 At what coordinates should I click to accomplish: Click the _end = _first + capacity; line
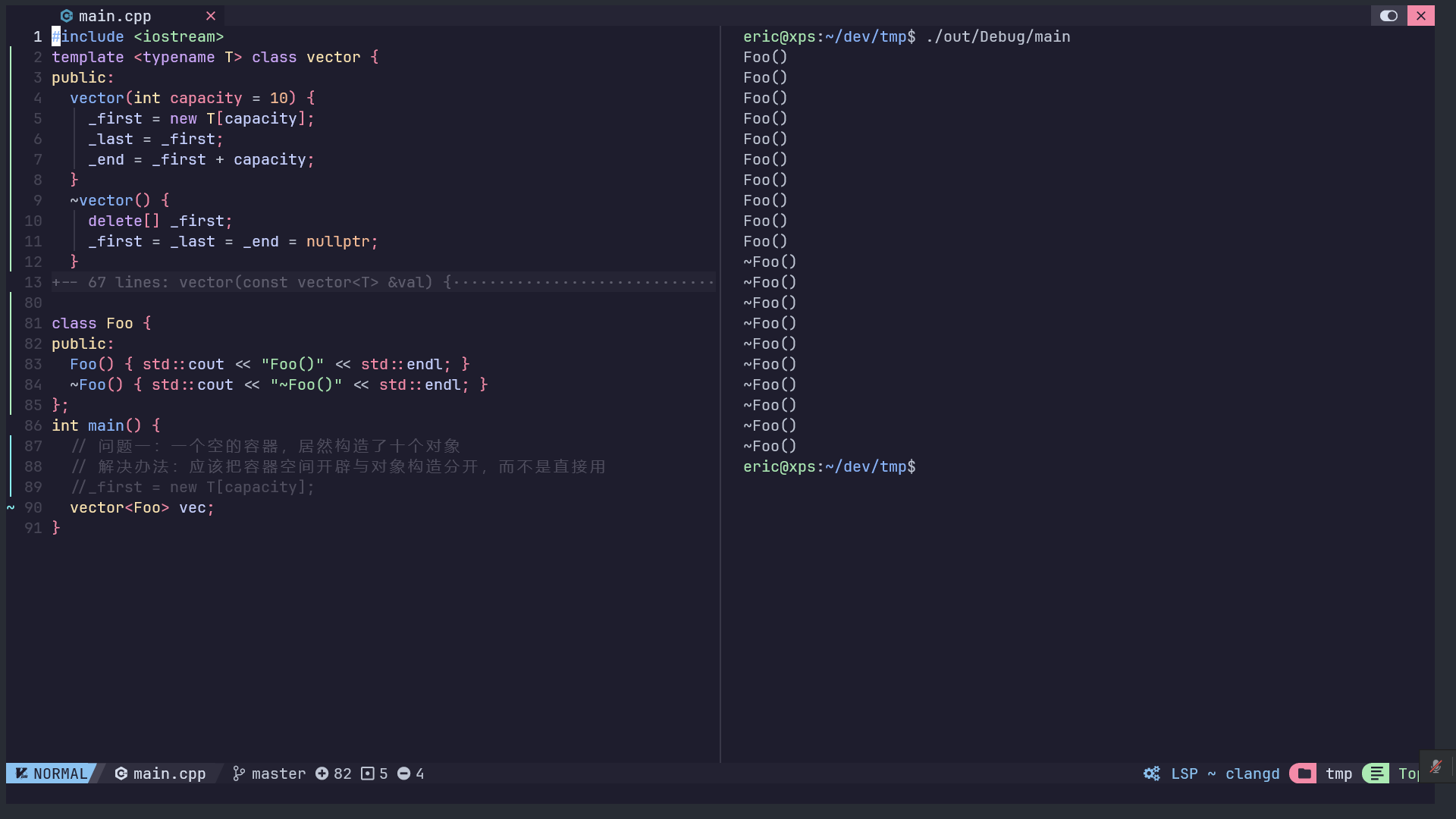(201, 159)
